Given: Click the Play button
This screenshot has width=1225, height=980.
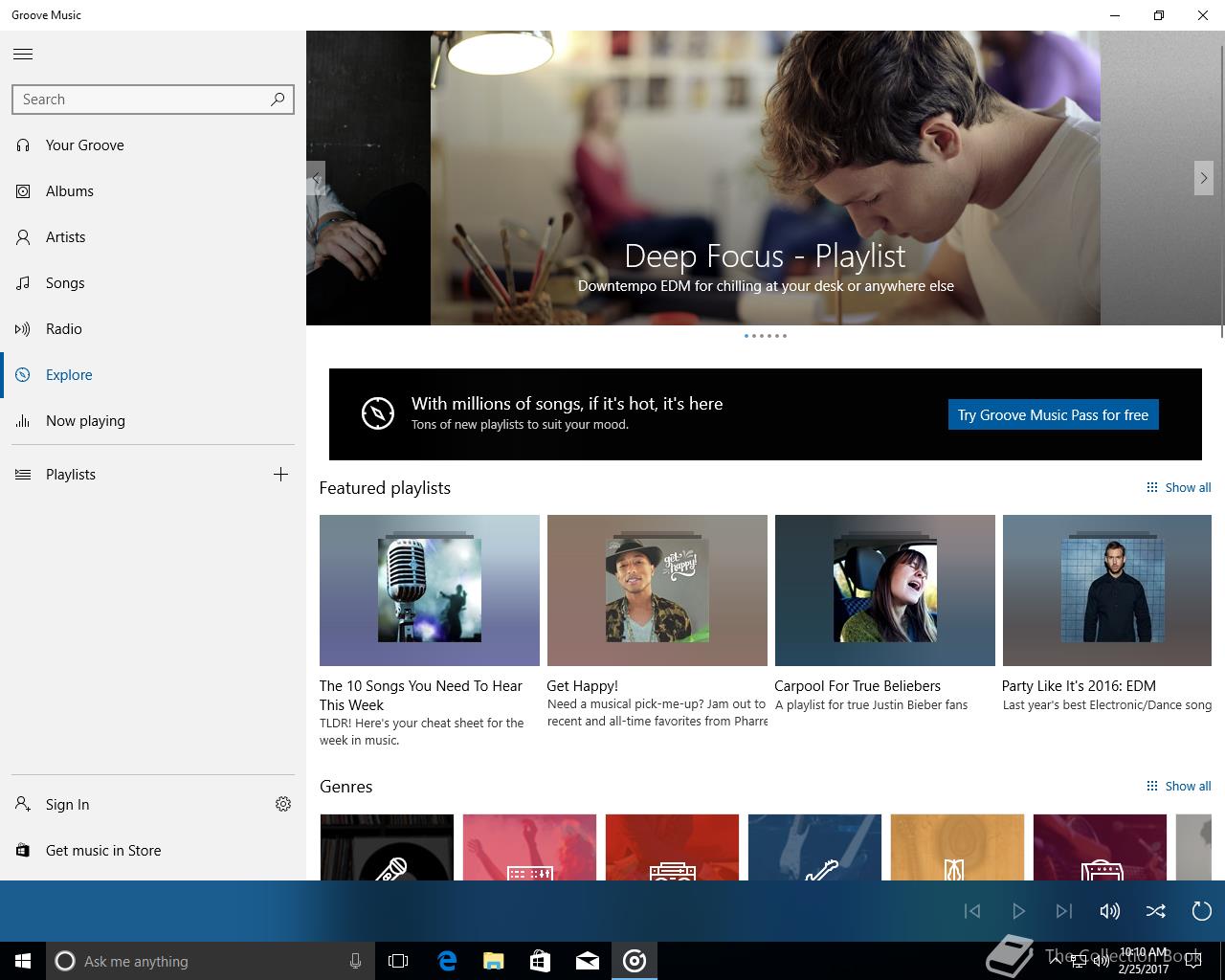Looking at the screenshot, I should point(1018,911).
